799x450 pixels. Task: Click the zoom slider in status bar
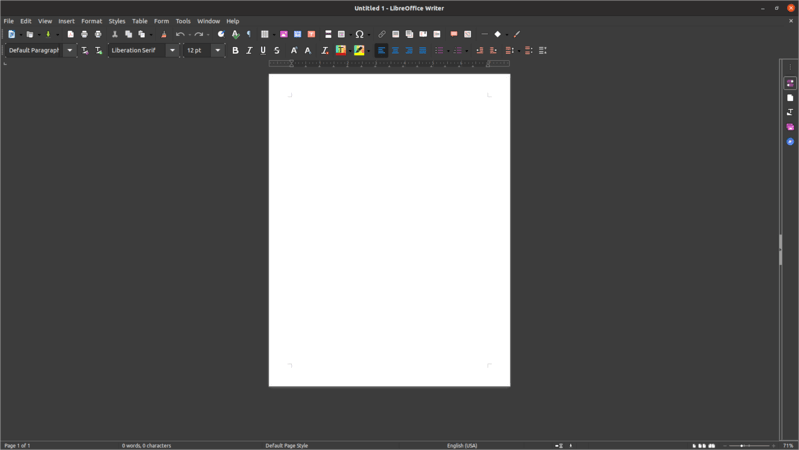(749, 446)
